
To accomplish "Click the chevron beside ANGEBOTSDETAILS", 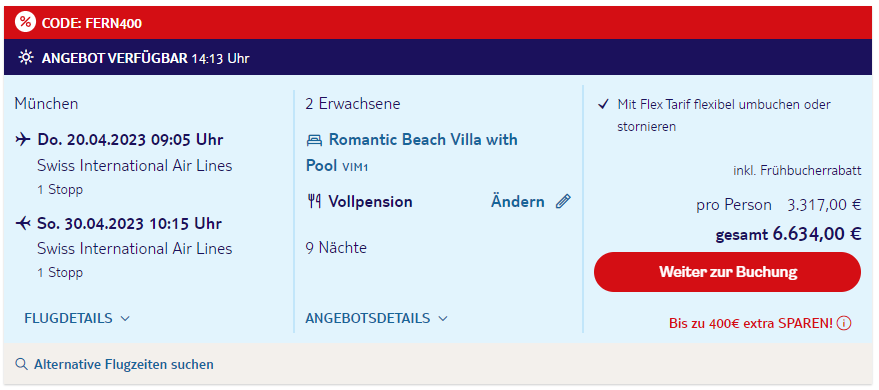I will 443,319.
